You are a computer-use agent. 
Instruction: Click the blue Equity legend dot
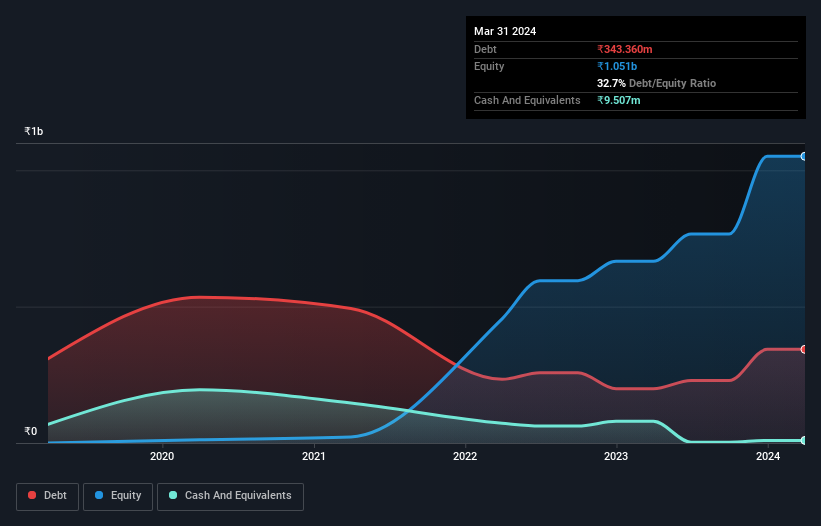[99, 495]
